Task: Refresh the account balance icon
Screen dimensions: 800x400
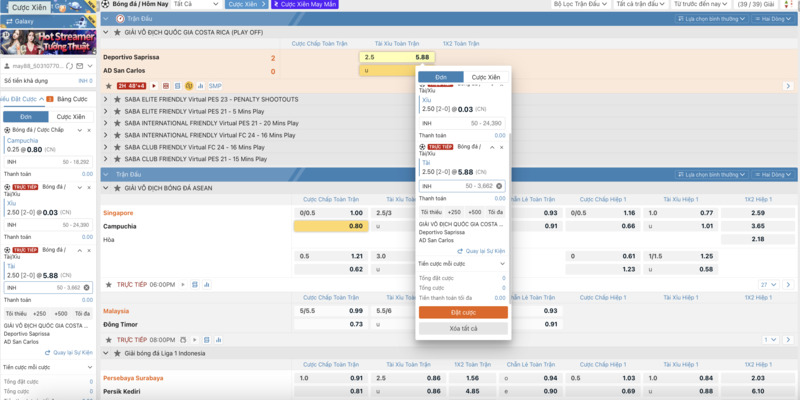Action: click(x=69, y=66)
